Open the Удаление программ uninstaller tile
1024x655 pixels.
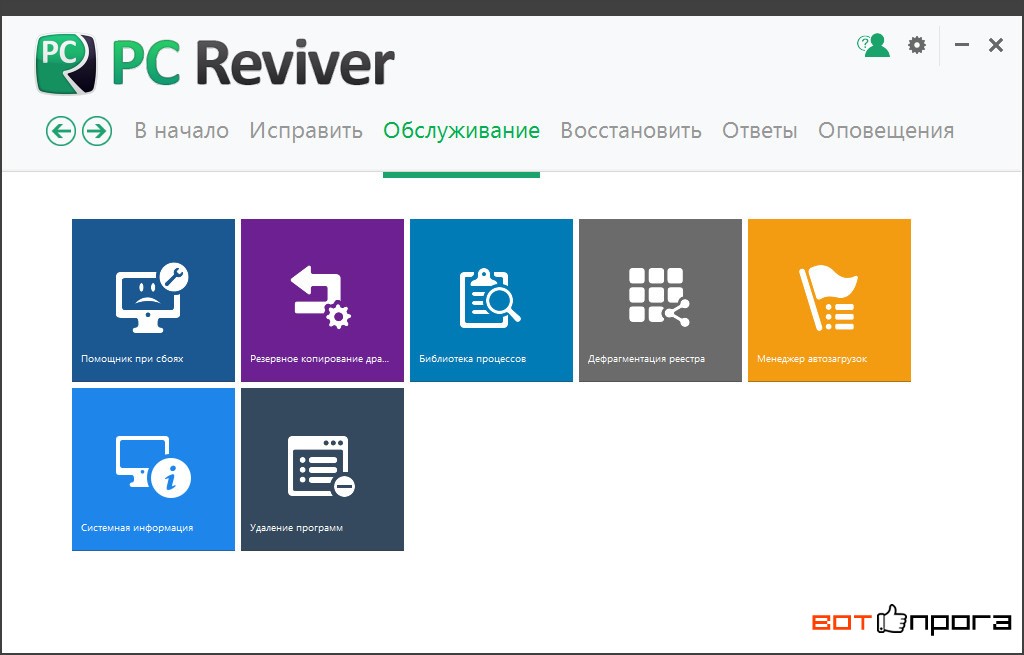coord(323,470)
